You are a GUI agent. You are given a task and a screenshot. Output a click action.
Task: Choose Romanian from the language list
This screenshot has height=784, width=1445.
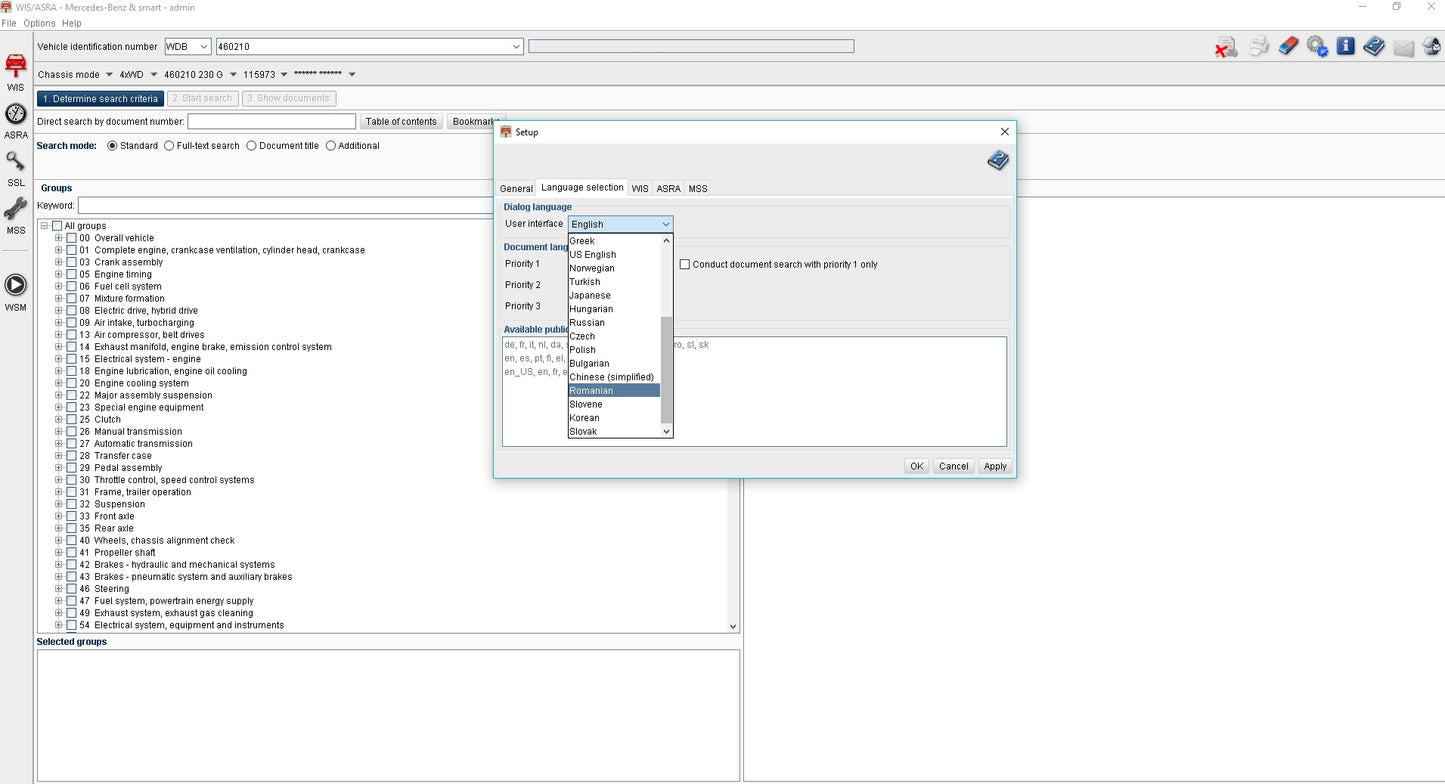coord(614,391)
